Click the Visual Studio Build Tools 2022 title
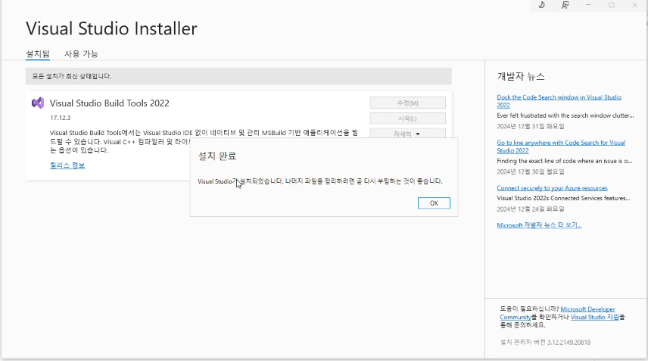This screenshot has width=648, height=361. (x=110, y=103)
